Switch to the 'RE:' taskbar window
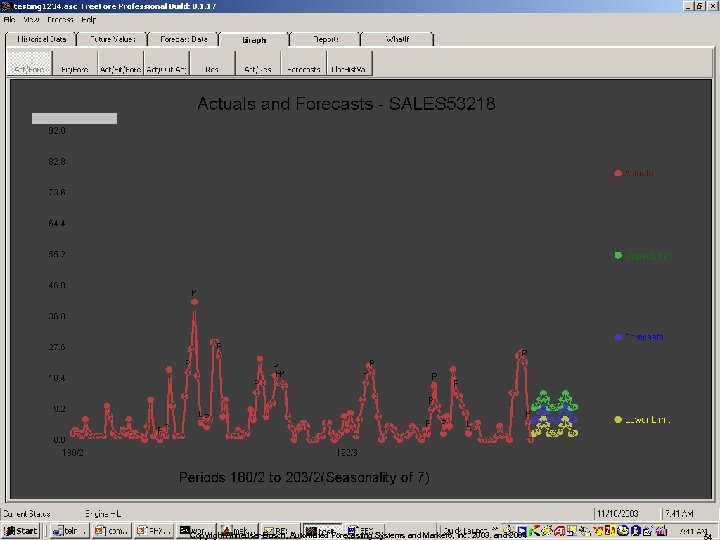This screenshot has height=540, width=720. (280, 531)
